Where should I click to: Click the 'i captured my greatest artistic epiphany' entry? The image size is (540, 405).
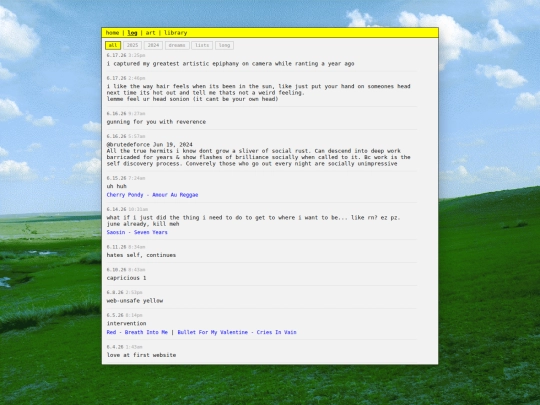coord(230,64)
